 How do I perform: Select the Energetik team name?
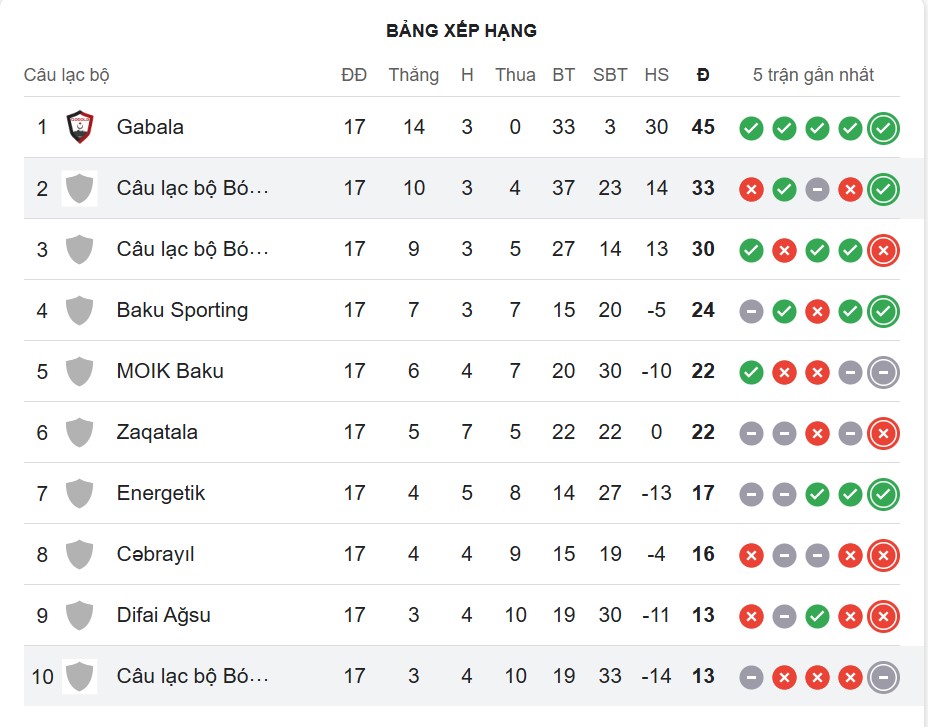[x=161, y=493]
